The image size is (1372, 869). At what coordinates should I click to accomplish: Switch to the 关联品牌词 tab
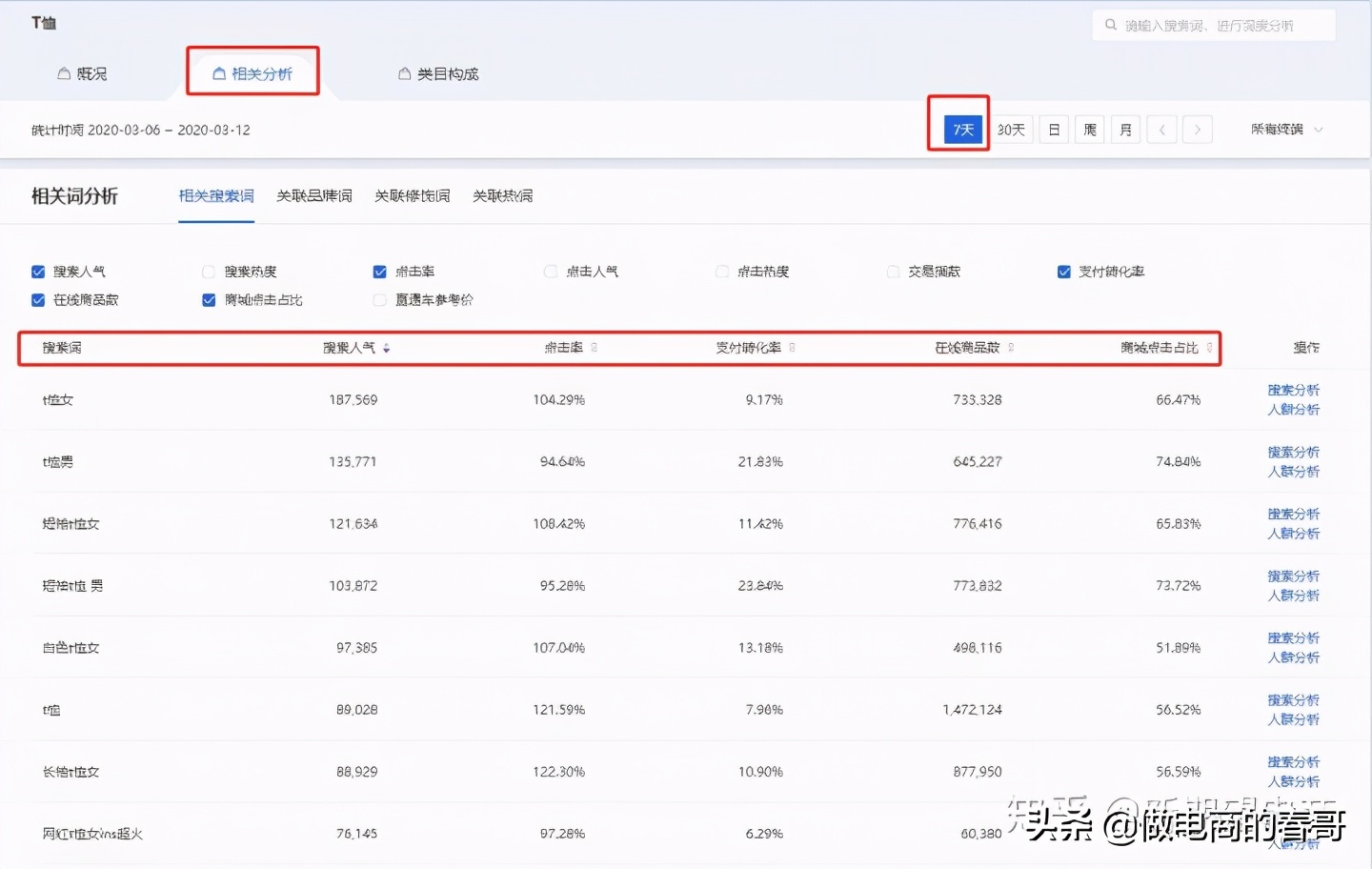[x=314, y=196]
